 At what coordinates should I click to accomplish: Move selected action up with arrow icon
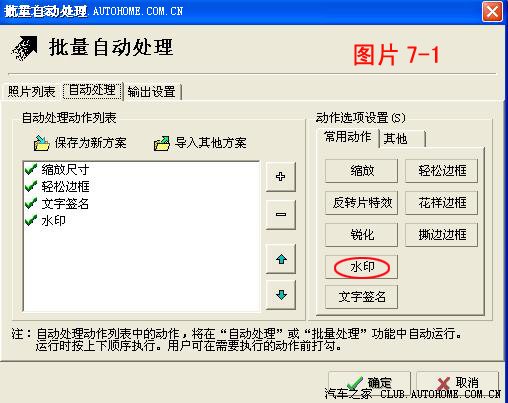(281, 259)
